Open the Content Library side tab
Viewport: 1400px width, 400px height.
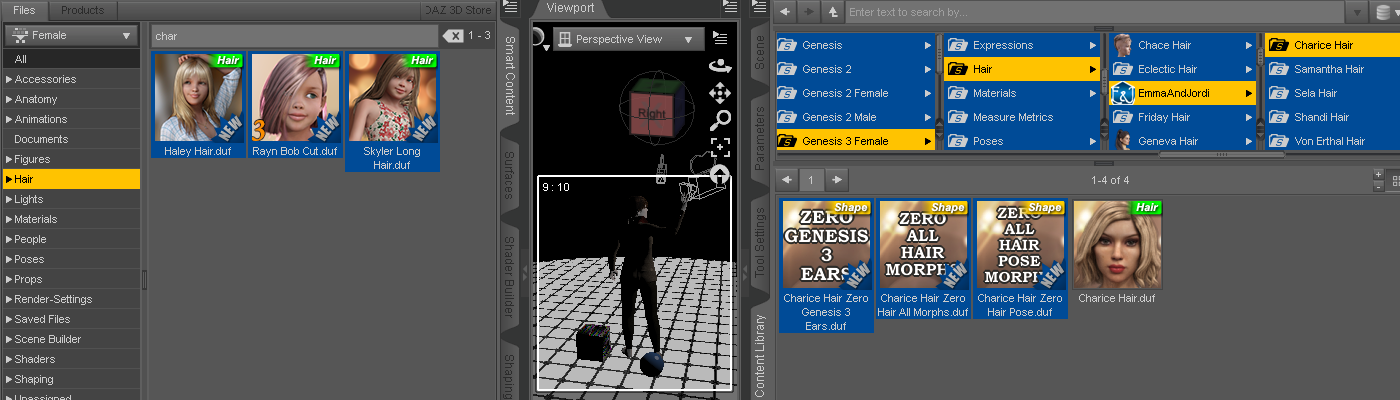point(760,355)
